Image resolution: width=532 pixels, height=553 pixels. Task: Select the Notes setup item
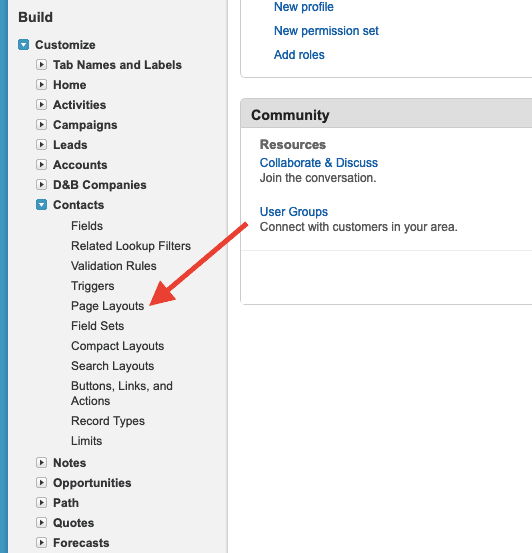(x=70, y=463)
